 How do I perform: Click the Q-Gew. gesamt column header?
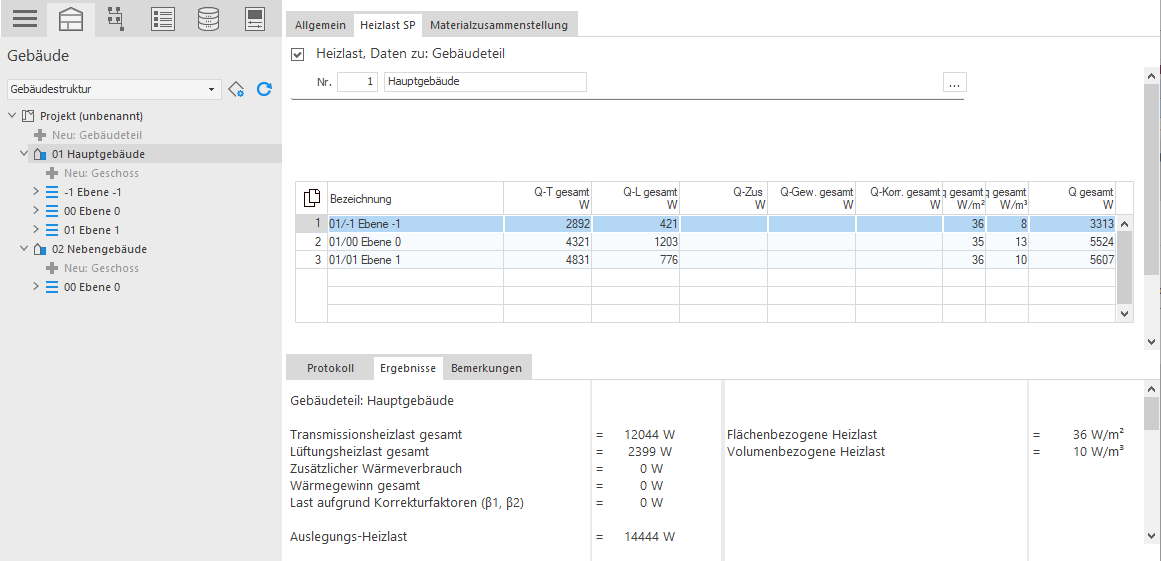click(x=812, y=198)
